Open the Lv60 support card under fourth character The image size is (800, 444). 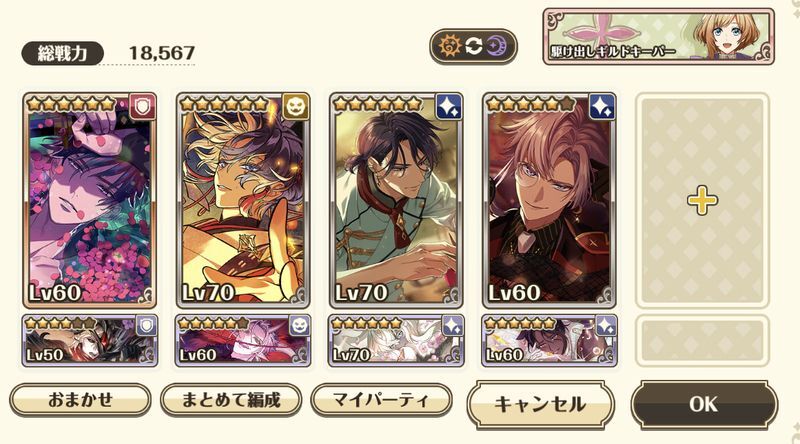[x=549, y=340]
